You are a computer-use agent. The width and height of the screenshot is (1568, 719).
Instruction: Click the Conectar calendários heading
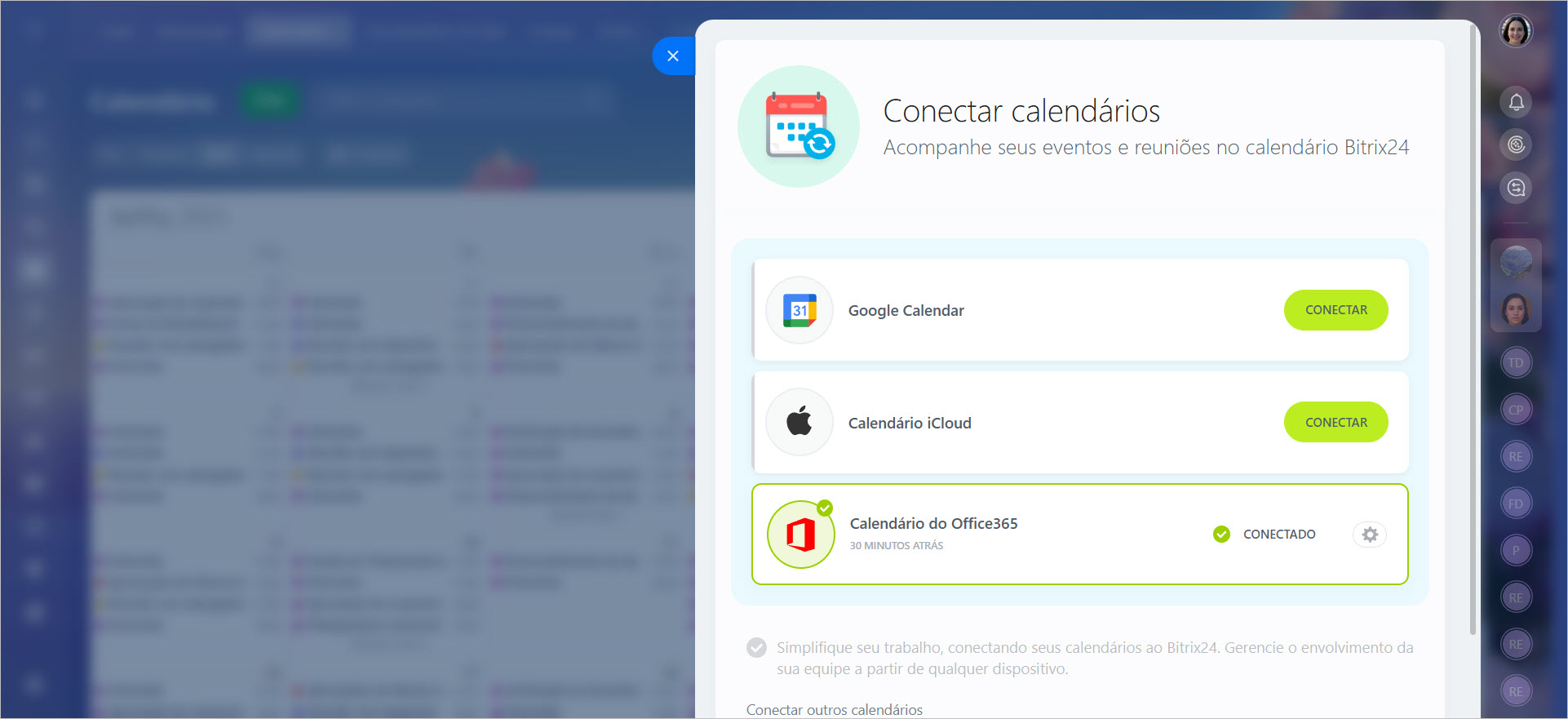coord(1021,111)
